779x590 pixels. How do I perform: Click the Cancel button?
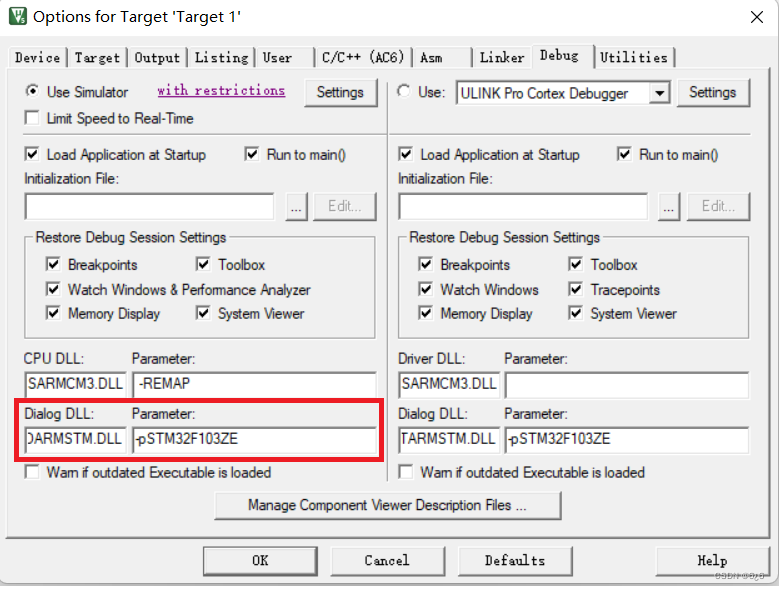[388, 561]
